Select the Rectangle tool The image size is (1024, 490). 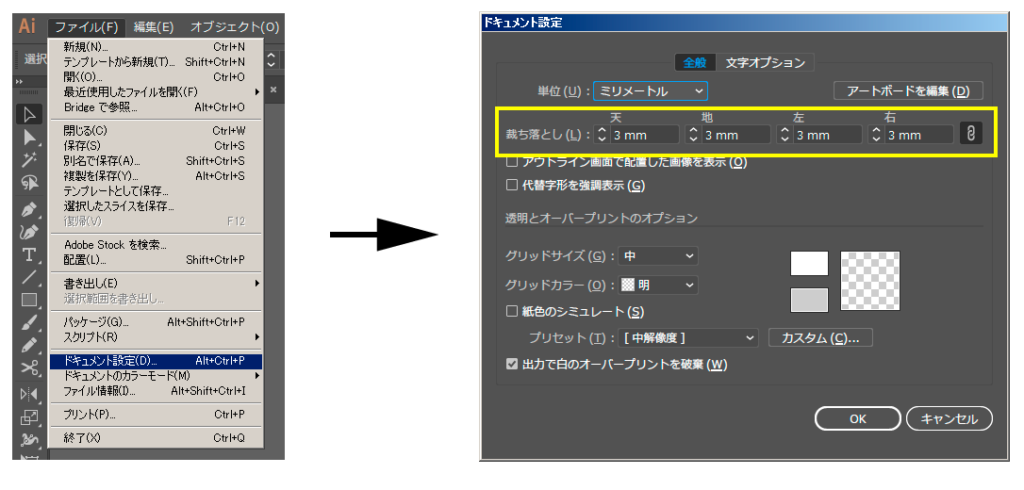29,301
